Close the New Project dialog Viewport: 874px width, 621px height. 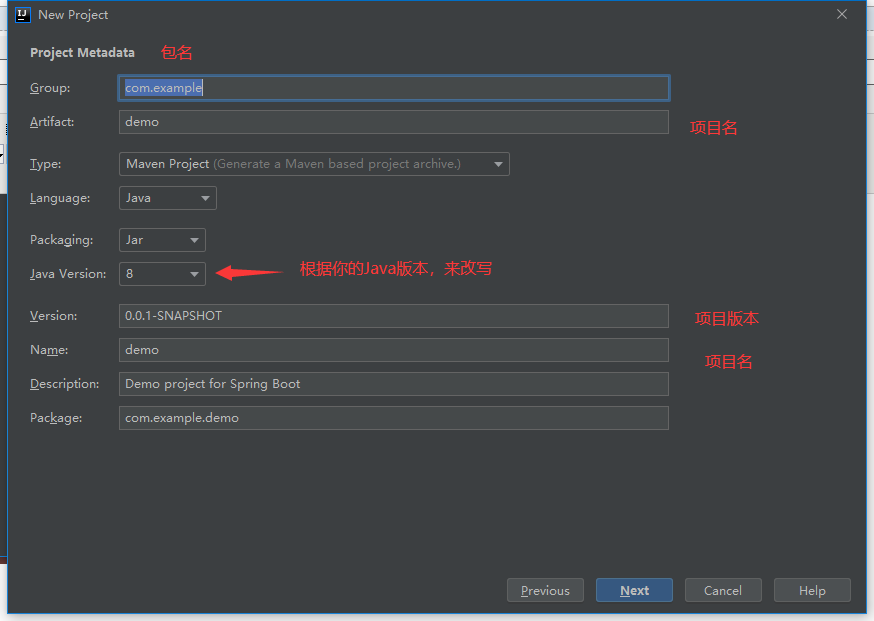842,14
